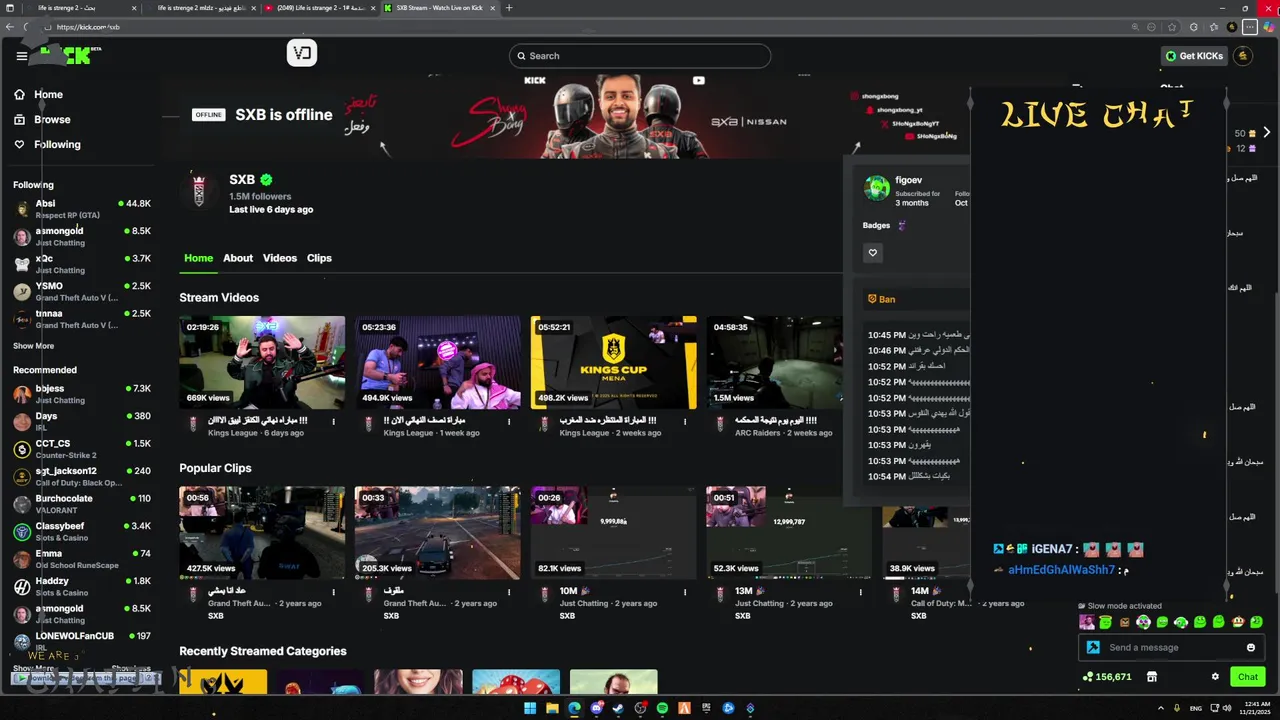Screen dimensions: 1280x720
Task: Open options menu for the 13M clip
Action: pyautogui.click(x=861, y=591)
